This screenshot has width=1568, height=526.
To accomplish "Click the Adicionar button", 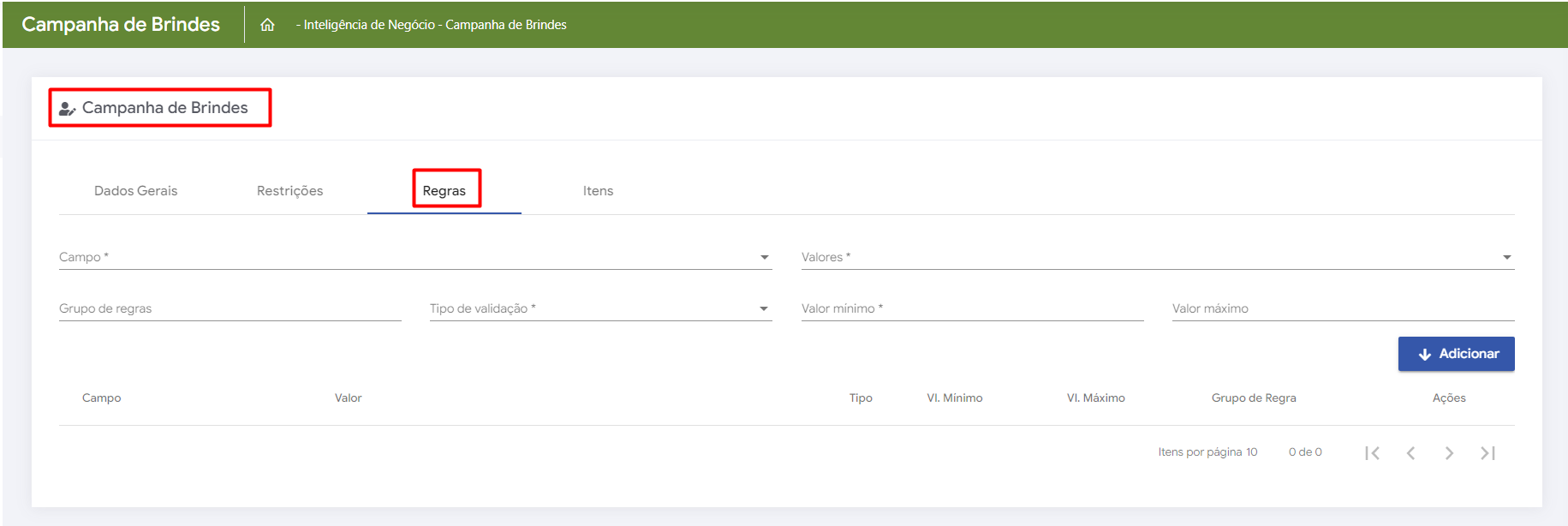I will pyautogui.click(x=1456, y=354).
